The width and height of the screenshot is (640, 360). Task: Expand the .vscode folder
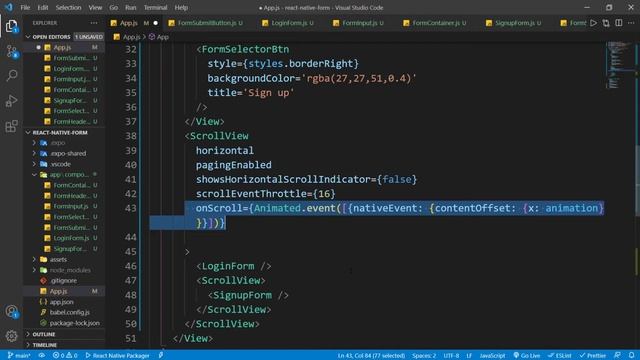coord(60,164)
